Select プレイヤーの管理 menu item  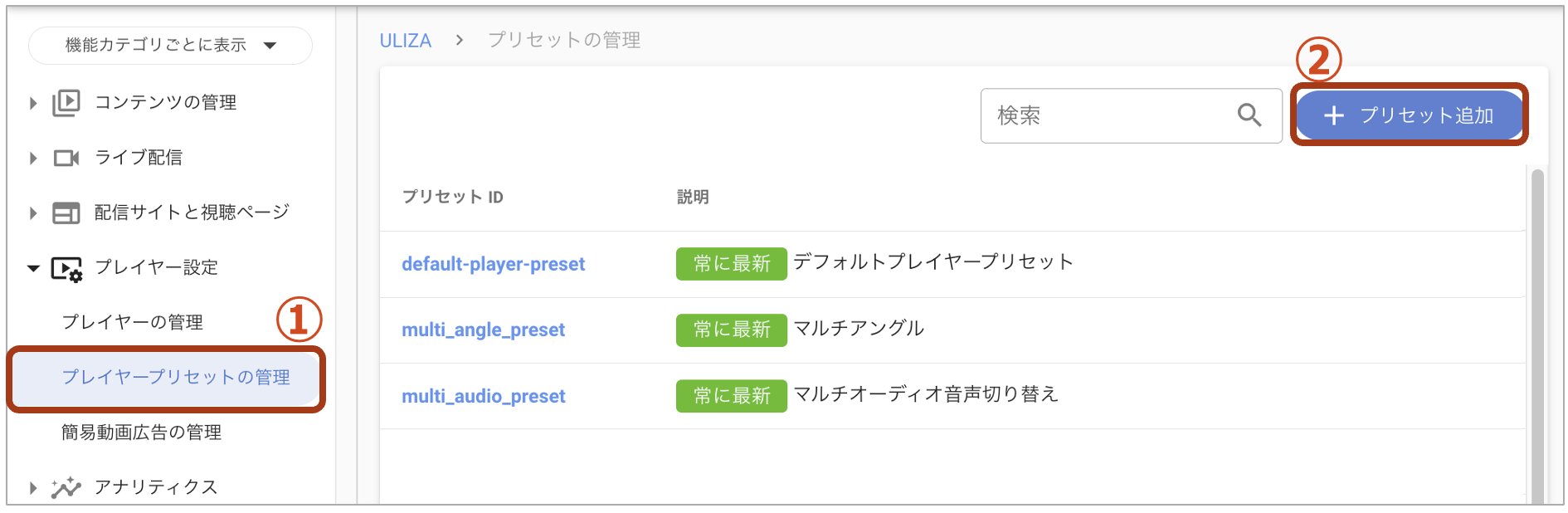tap(133, 322)
